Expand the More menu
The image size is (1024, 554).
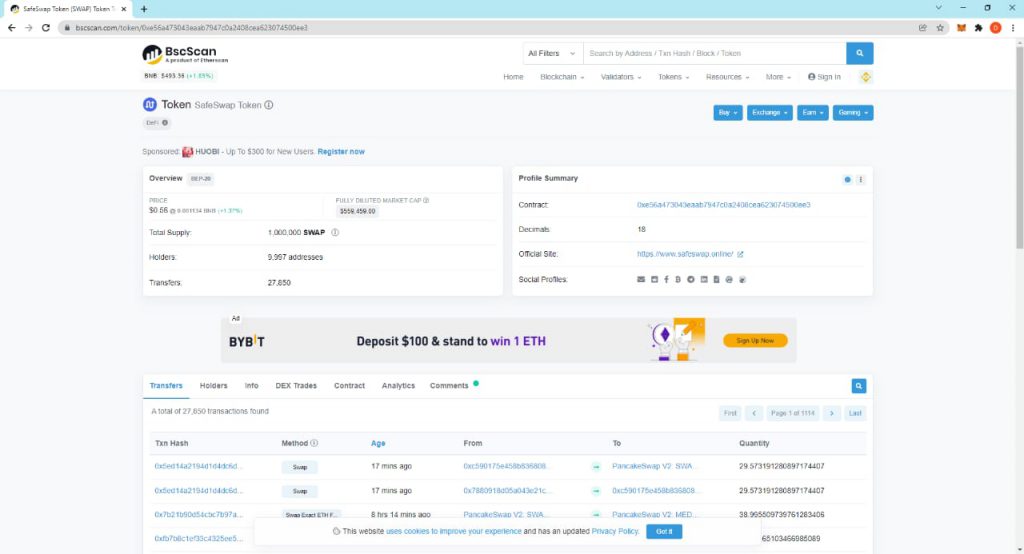(778, 77)
